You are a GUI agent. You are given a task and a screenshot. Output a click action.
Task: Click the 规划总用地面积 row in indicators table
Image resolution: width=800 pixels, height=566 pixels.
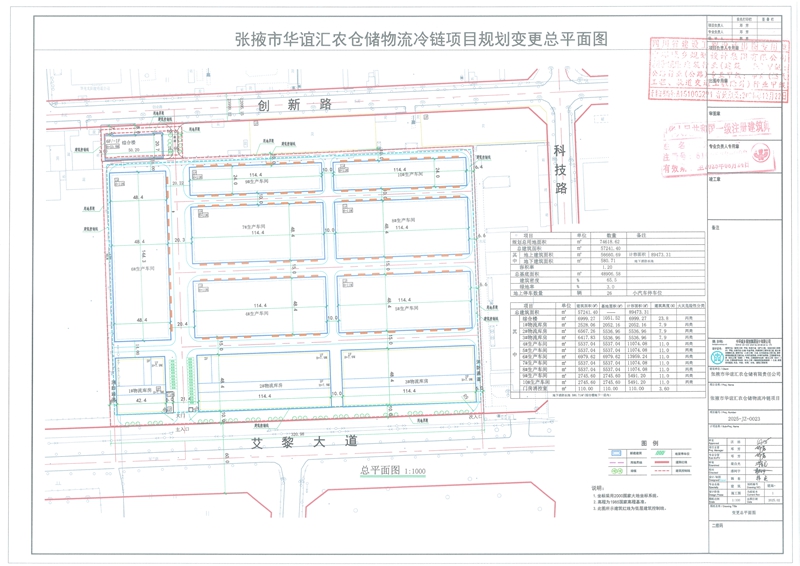[540, 241]
